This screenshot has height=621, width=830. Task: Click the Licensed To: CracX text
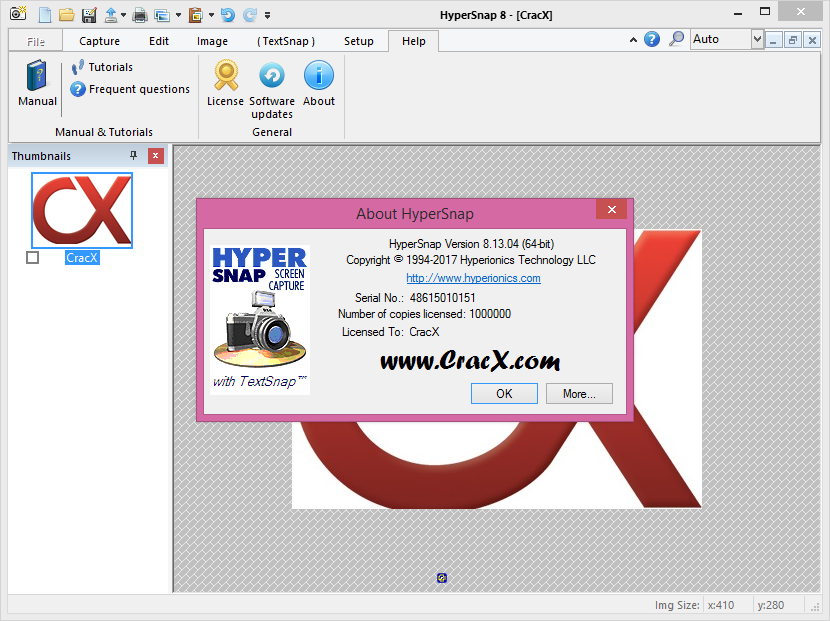[391, 332]
